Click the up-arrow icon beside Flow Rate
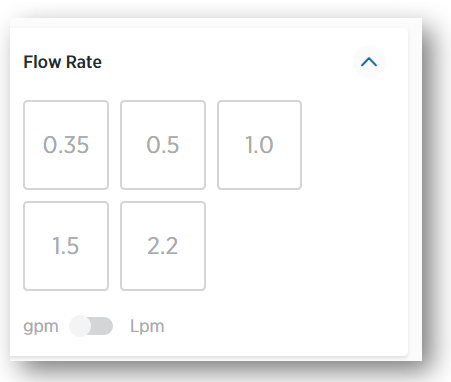 tap(369, 62)
